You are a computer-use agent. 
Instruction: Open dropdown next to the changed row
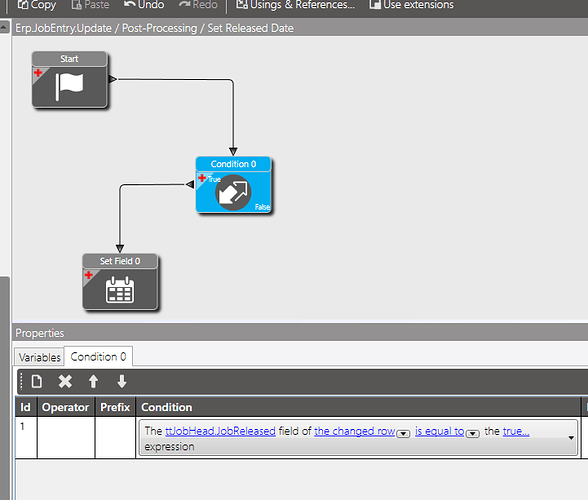[403, 434]
